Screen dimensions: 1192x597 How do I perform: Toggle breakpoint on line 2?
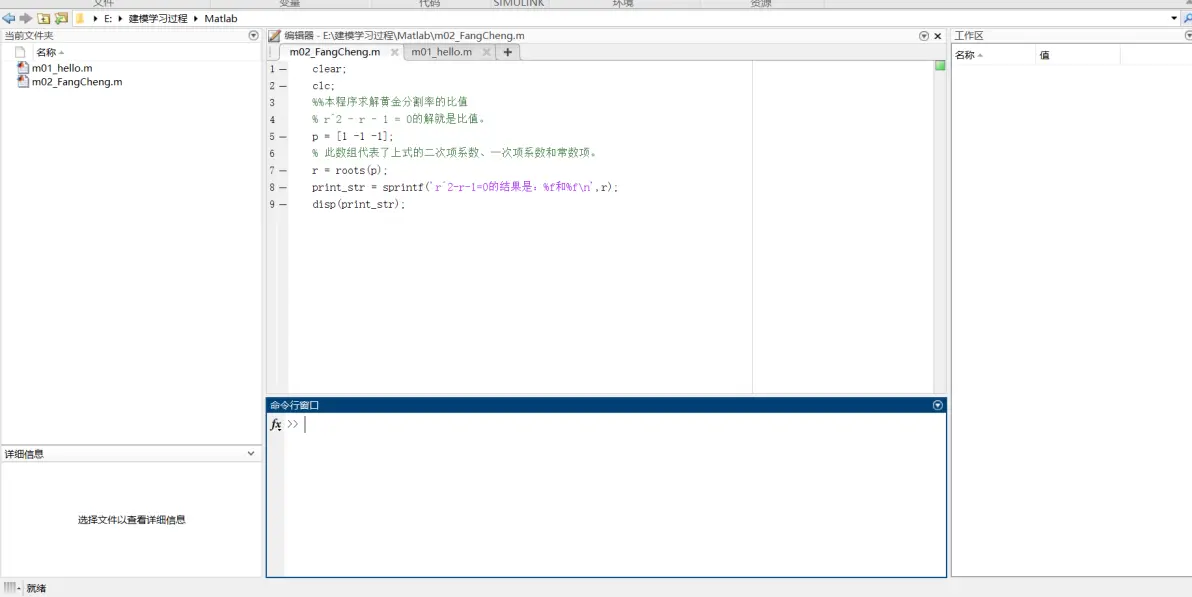tap(283, 86)
